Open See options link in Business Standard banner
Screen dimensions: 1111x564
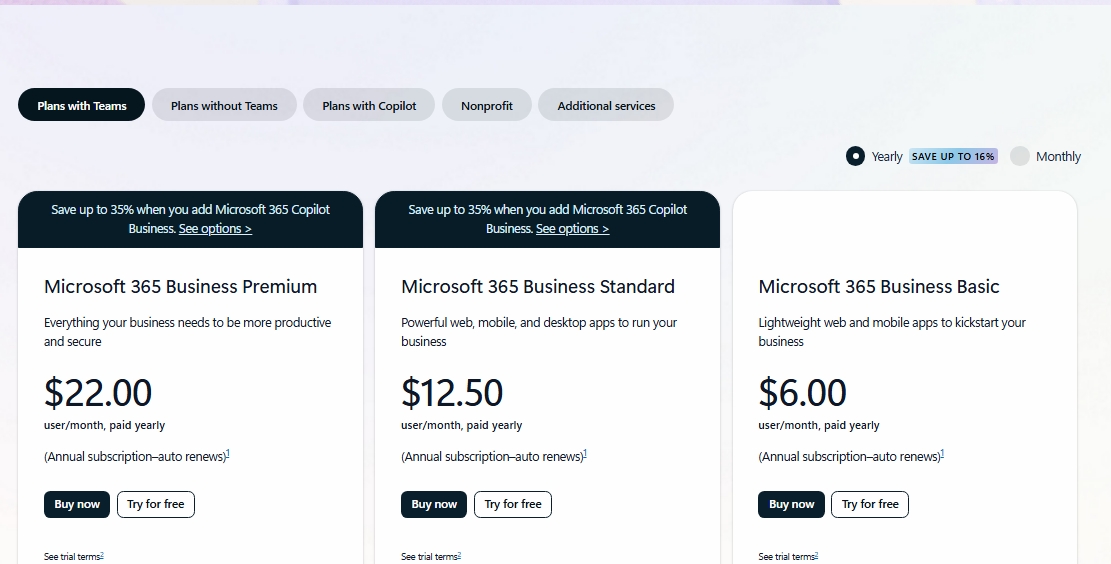pyautogui.click(x=573, y=229)
